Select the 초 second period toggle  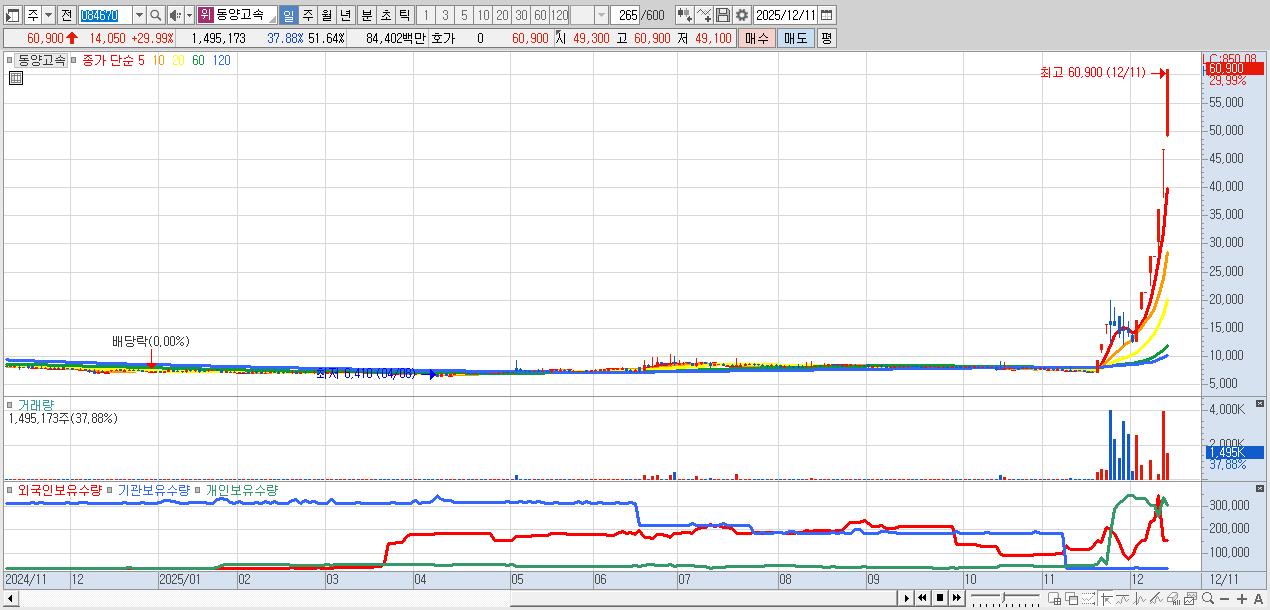point(385,15)
